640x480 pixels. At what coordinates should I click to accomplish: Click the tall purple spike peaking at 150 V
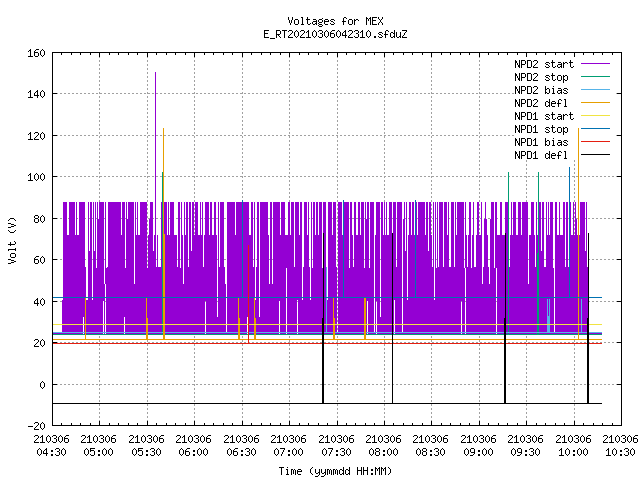156,137
